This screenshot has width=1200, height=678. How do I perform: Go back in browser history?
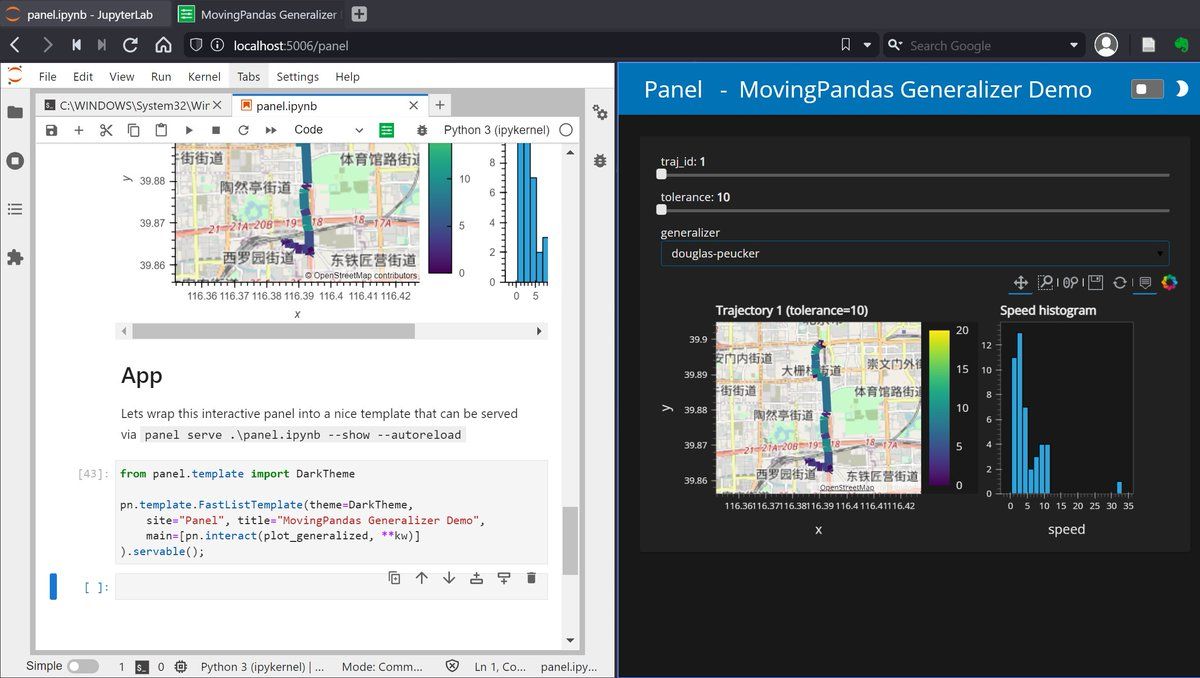pos(15,45)
